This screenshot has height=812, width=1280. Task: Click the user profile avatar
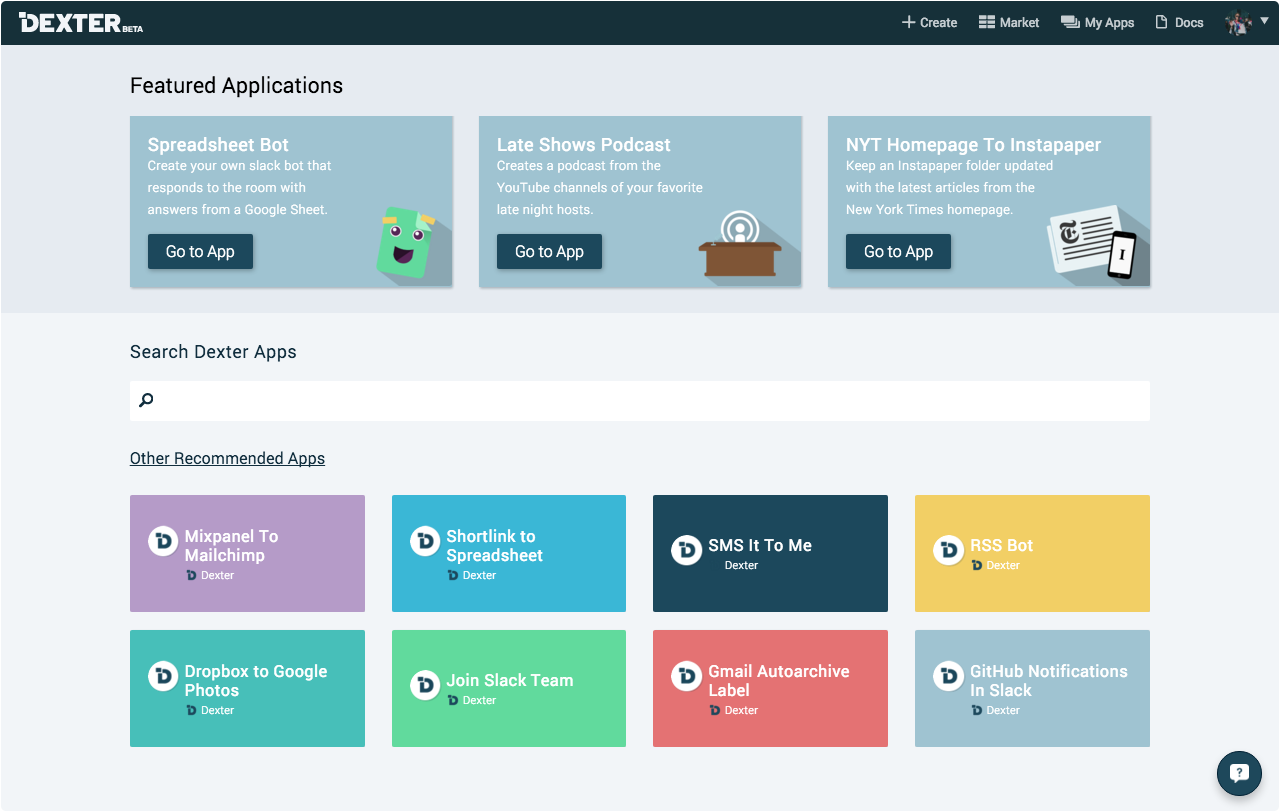coord(1238,22)
